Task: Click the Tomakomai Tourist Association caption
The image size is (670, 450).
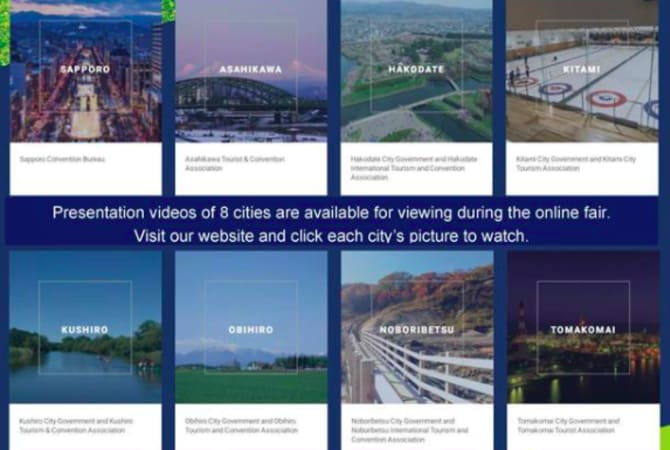Action: [x=567, y=425]
